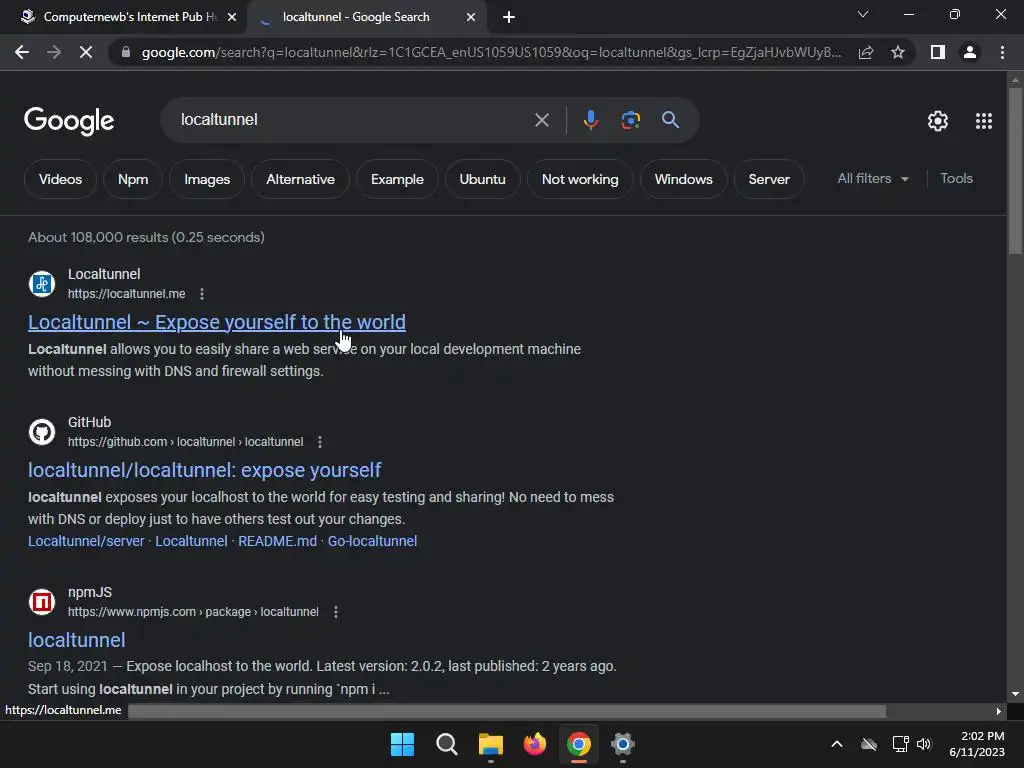Open the clock showing 2:02 PM
Viewport: 1024px width, 768px height.
click(x=977, y=744)
